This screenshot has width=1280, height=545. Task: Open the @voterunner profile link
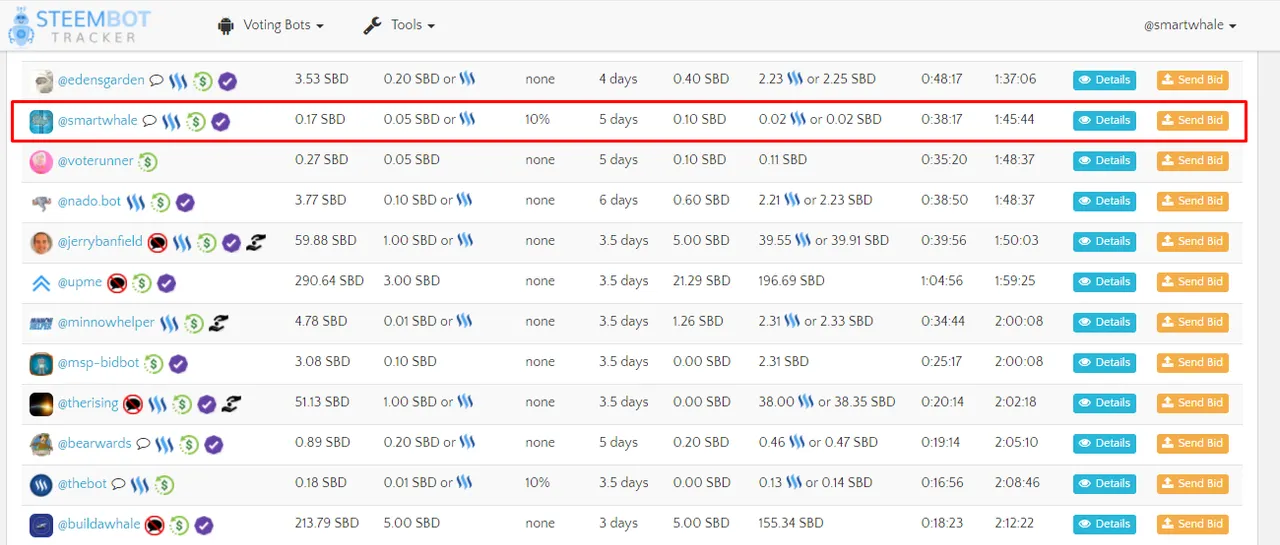coord(95,160)
